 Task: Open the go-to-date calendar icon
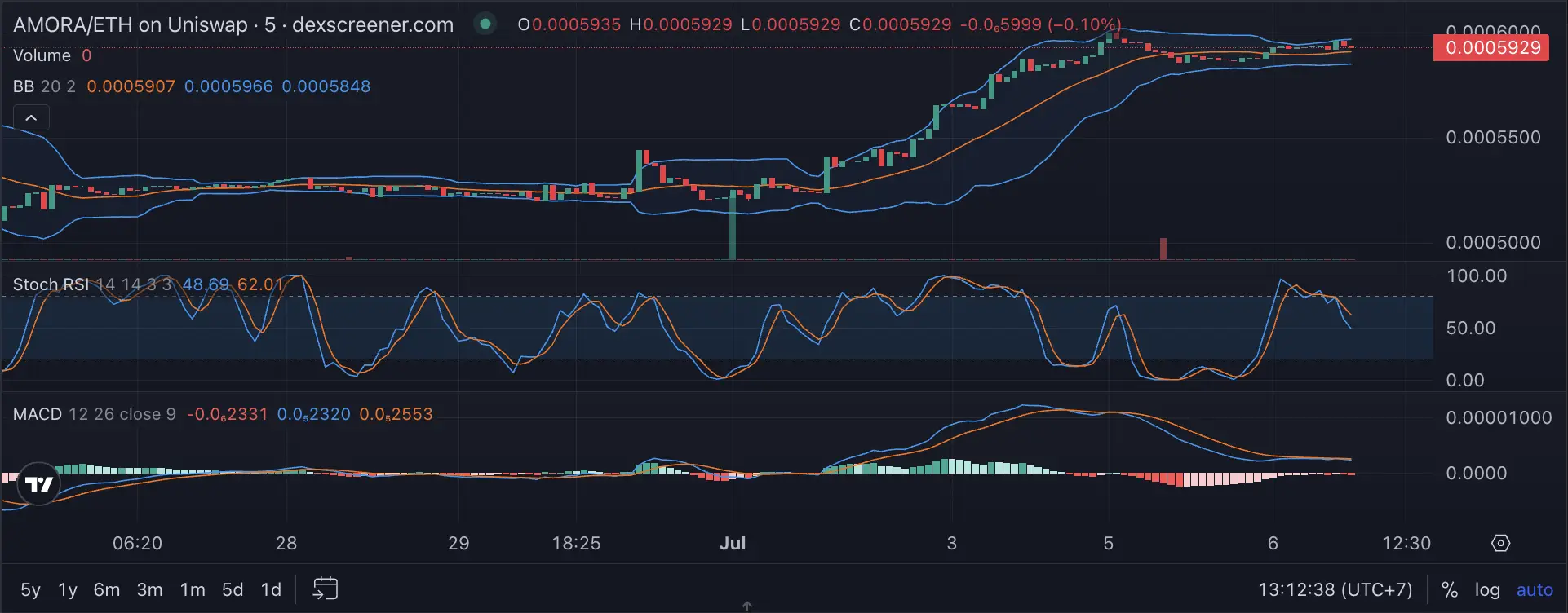(326, 589)
